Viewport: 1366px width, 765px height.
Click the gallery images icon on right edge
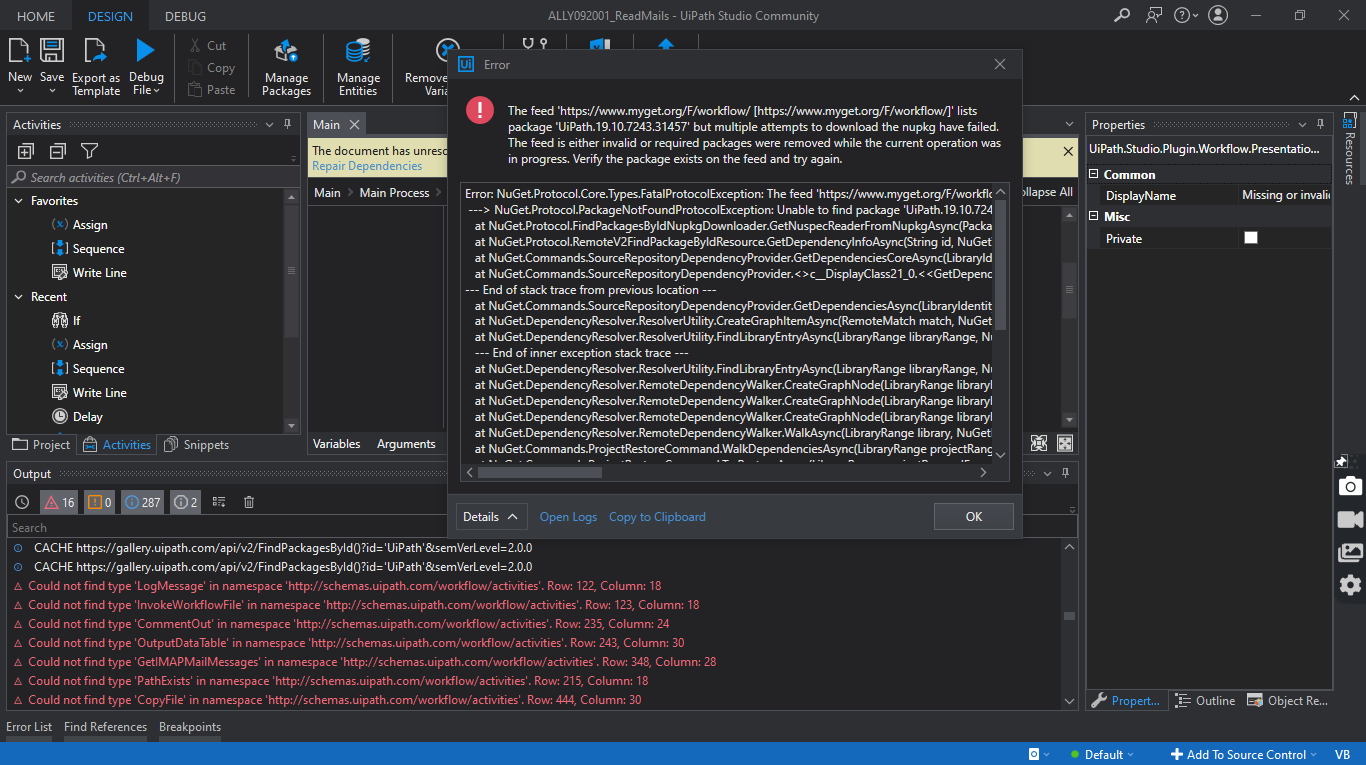pyautogui.click(x=1350, y=552)
